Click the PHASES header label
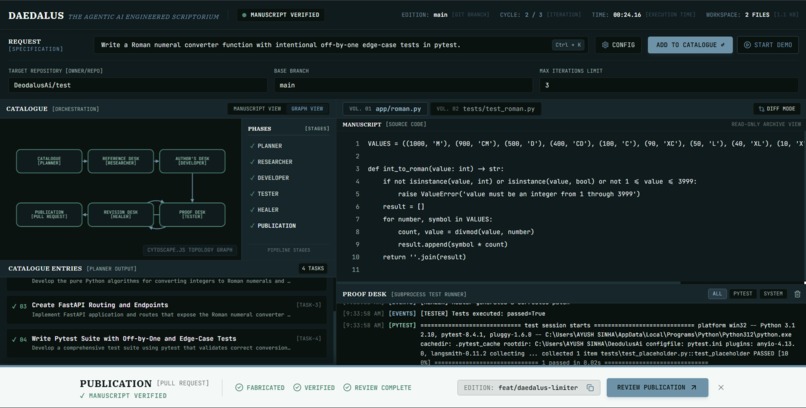Viewport: 806px width, 408px height. click(260, 128)
